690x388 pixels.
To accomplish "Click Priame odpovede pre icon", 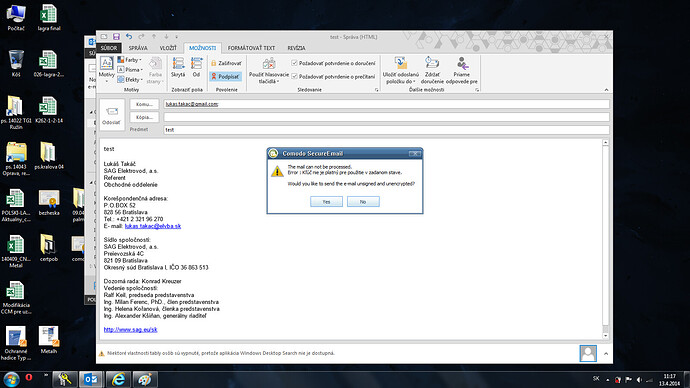I will (x=462, y=70).
